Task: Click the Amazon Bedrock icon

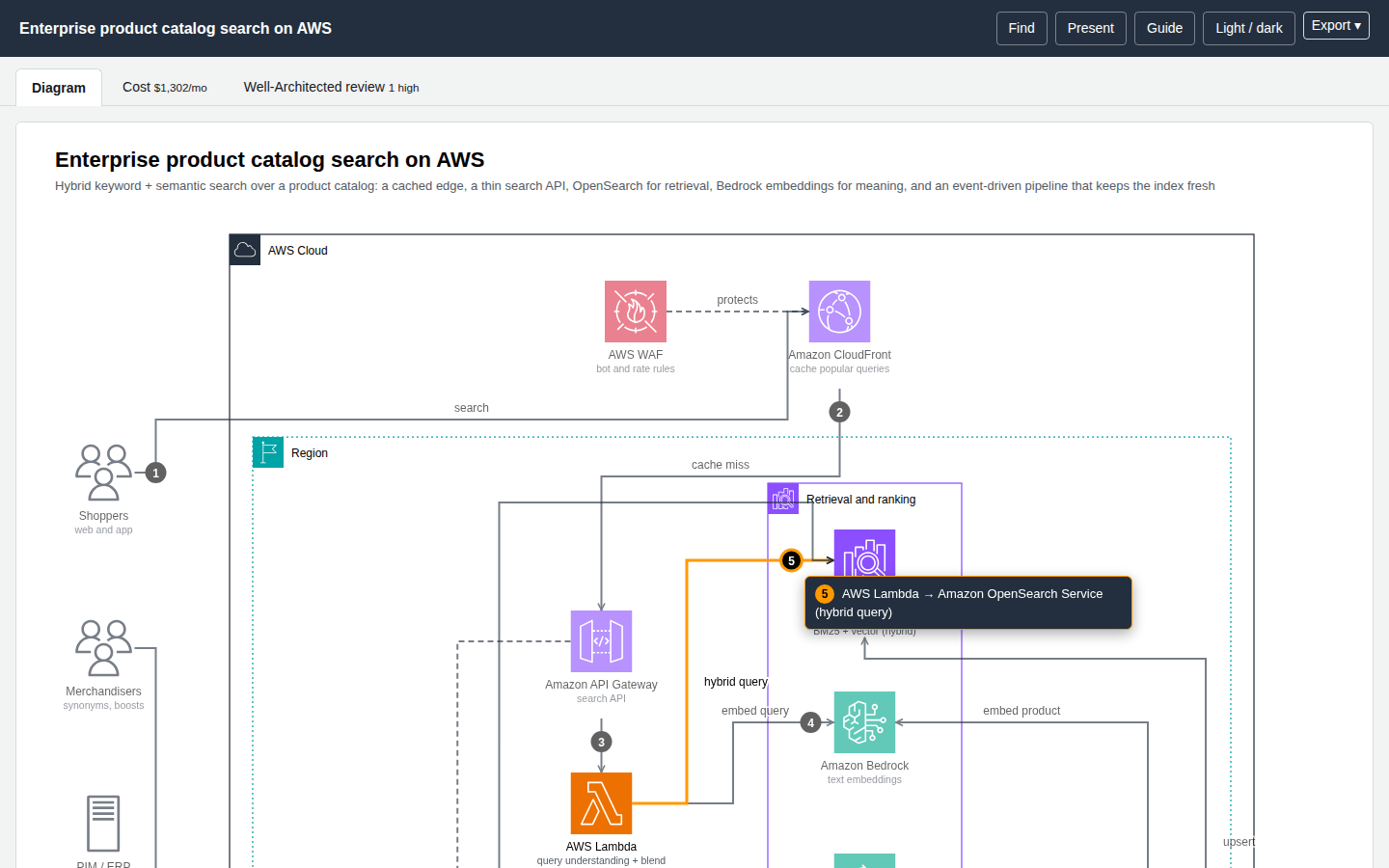Action: coord(864,722)
